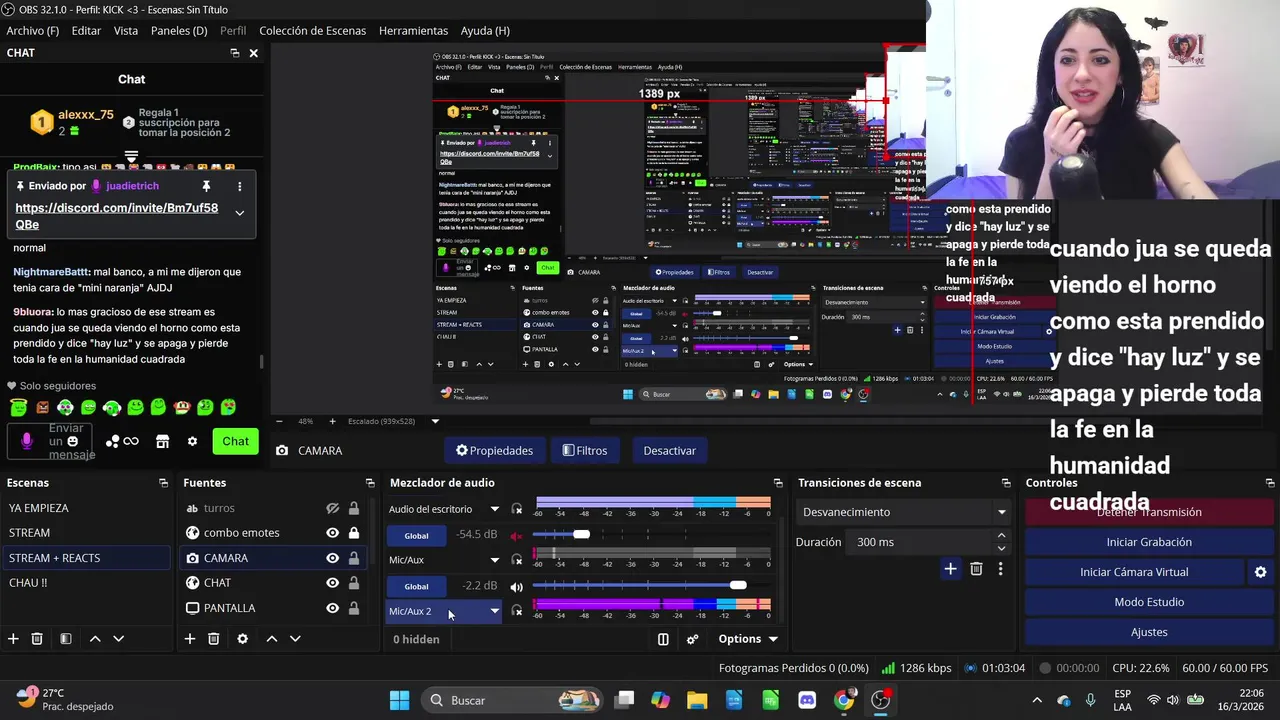Remove scene transition trash icon
Image resolution: width=1280 pixels, height=720 pixels.
(x=976, y=569)
